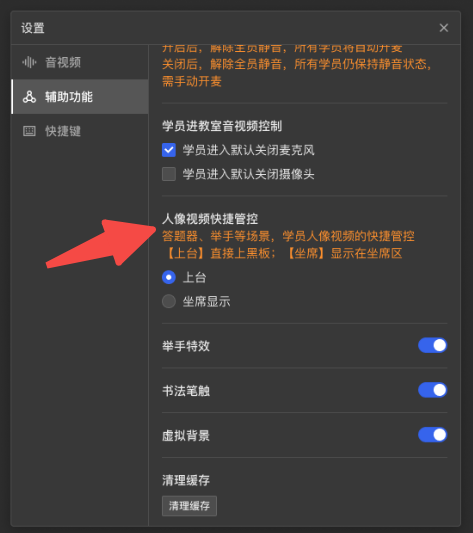Click the accessibility nodes icon beside 辅助功能
The width and height of the screenshot is (473, 533).
pyautogui.click(x=29, y=97)
